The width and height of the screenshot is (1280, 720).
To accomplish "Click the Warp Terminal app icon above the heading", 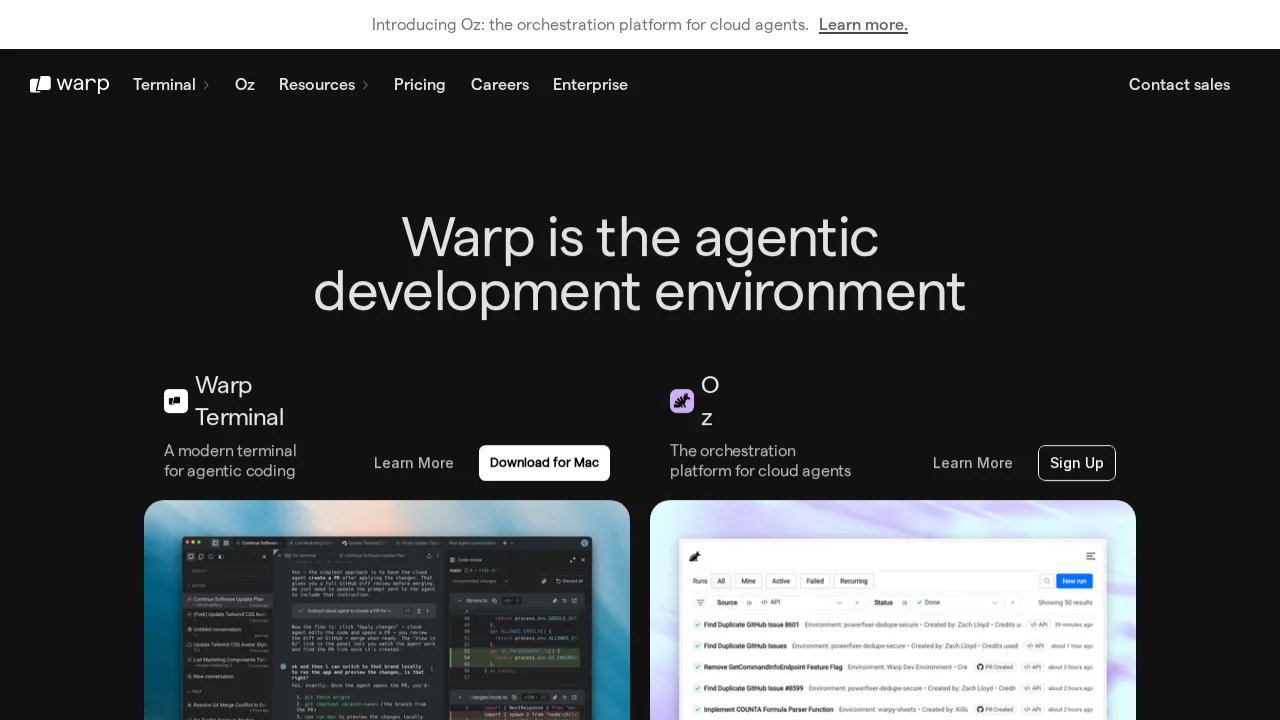I will coord(176,400).
